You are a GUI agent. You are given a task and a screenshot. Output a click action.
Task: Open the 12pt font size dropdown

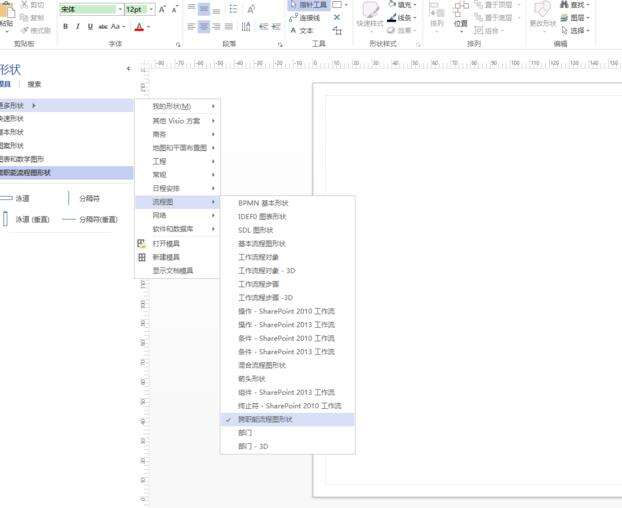coord(151,9)
